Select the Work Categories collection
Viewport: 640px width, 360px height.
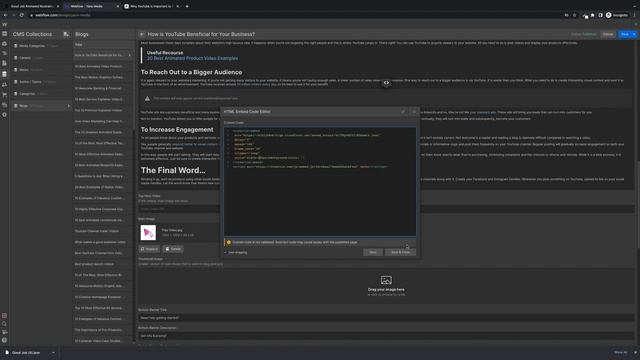tap(41, 46)
